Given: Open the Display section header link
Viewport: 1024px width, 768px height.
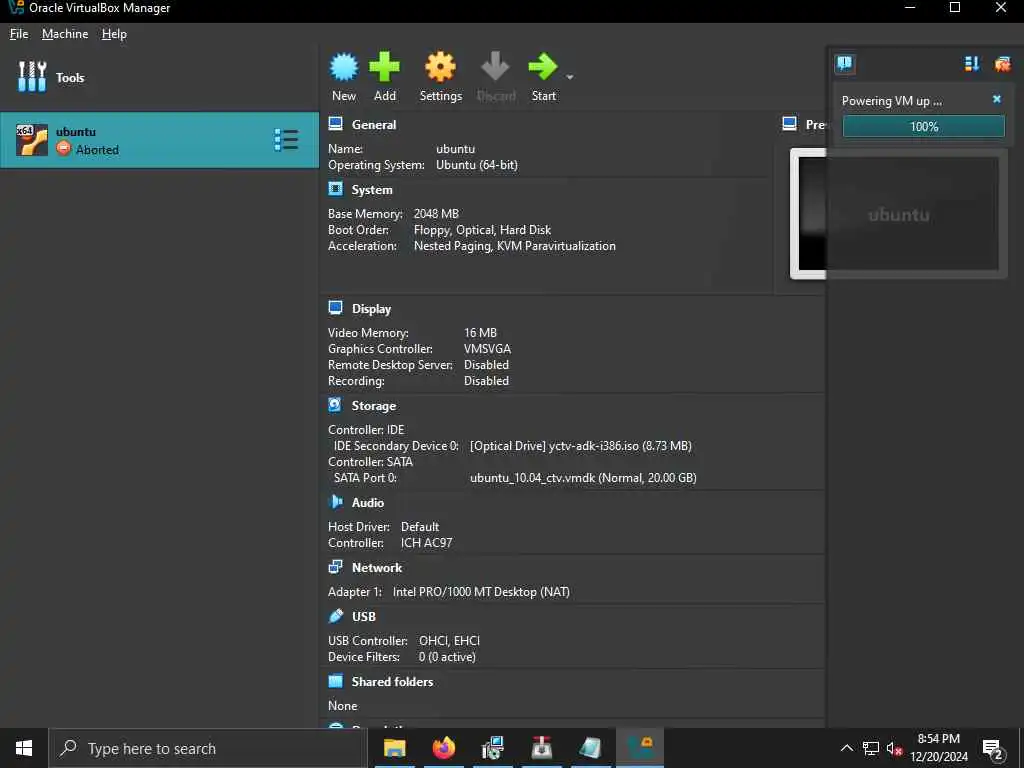Looking at the screenshot, I should pos(371,309).
